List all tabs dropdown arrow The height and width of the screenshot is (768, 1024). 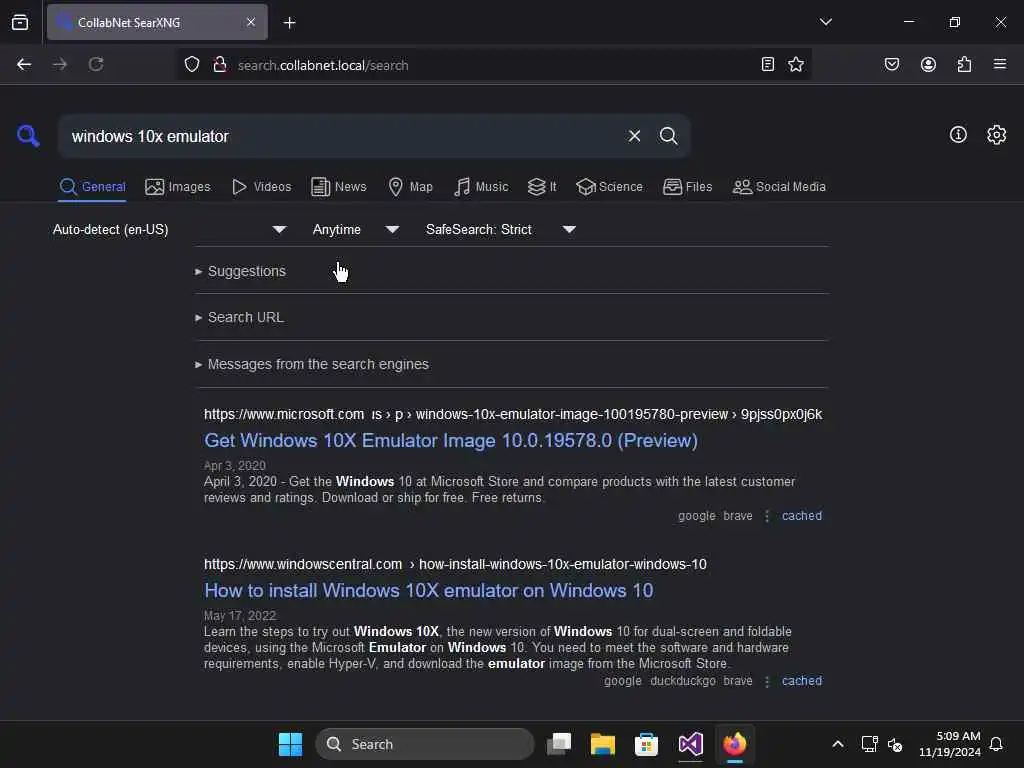tap(825, 22)
